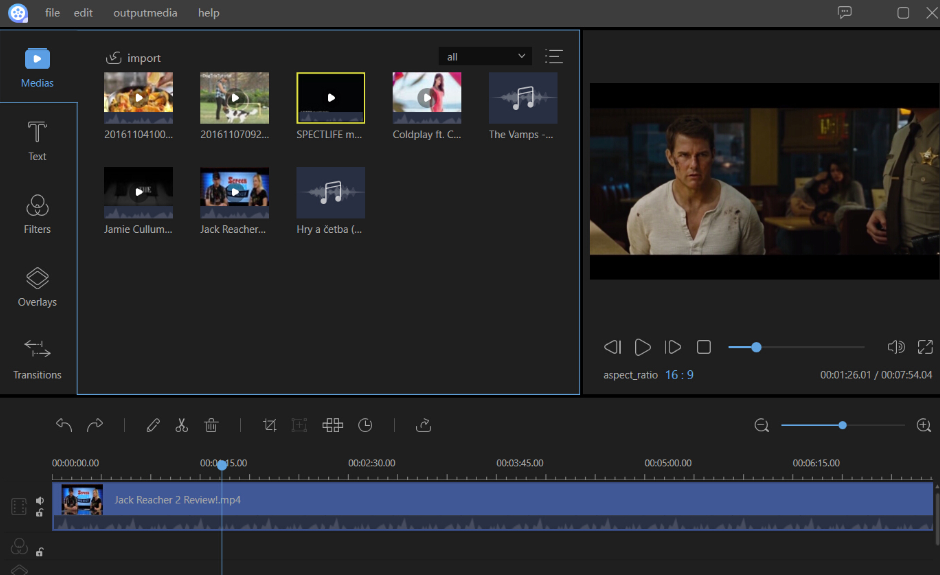Click the export share icon
940x575 pixels.
(x=423, y=425)
